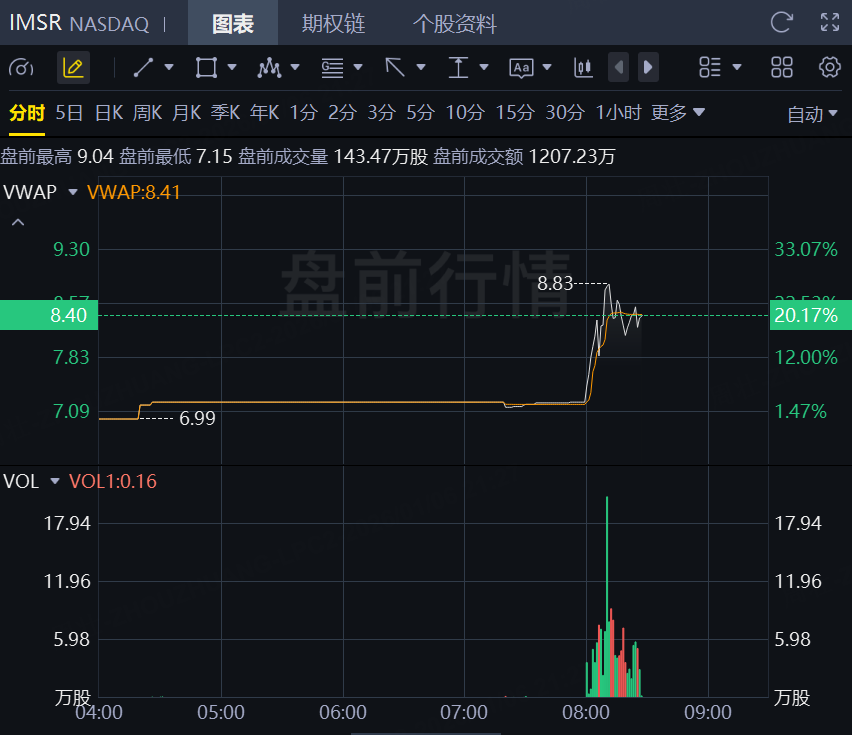Click the 20.17% change label
Viewport: 852px width, 735px height.
[x=811, y=315]
